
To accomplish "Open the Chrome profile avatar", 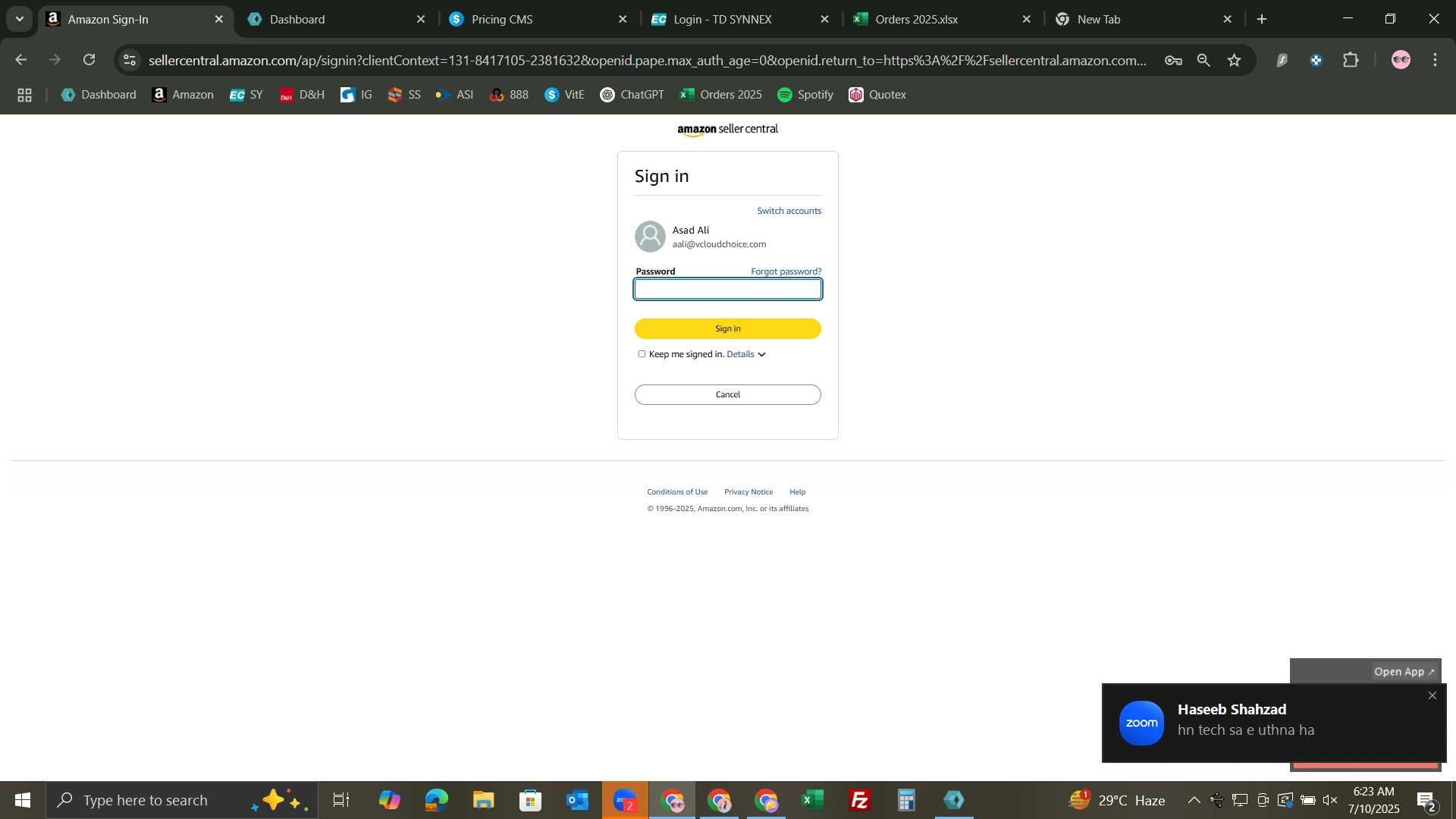I will point(1401,60).
